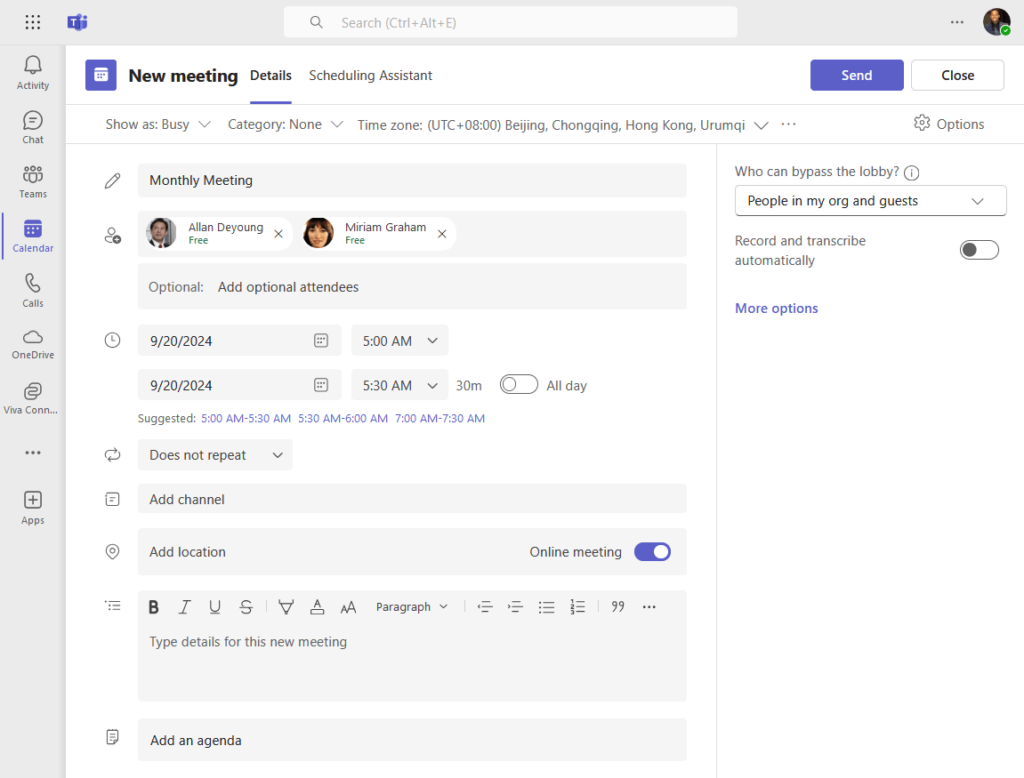Click the search box at top

(x=511, y=22)
